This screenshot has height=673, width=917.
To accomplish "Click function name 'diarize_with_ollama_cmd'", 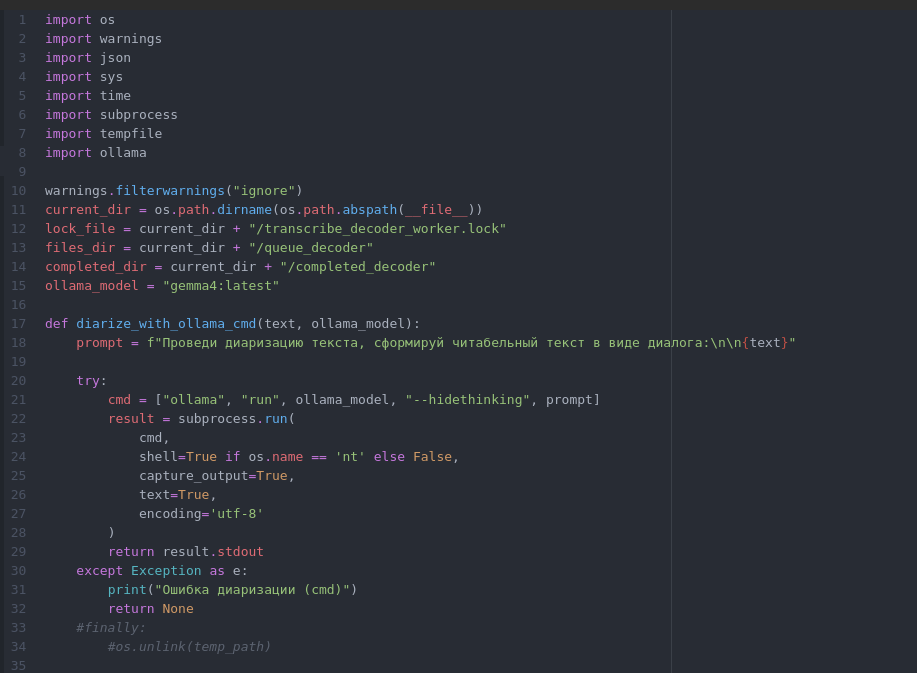I will 166,324.
